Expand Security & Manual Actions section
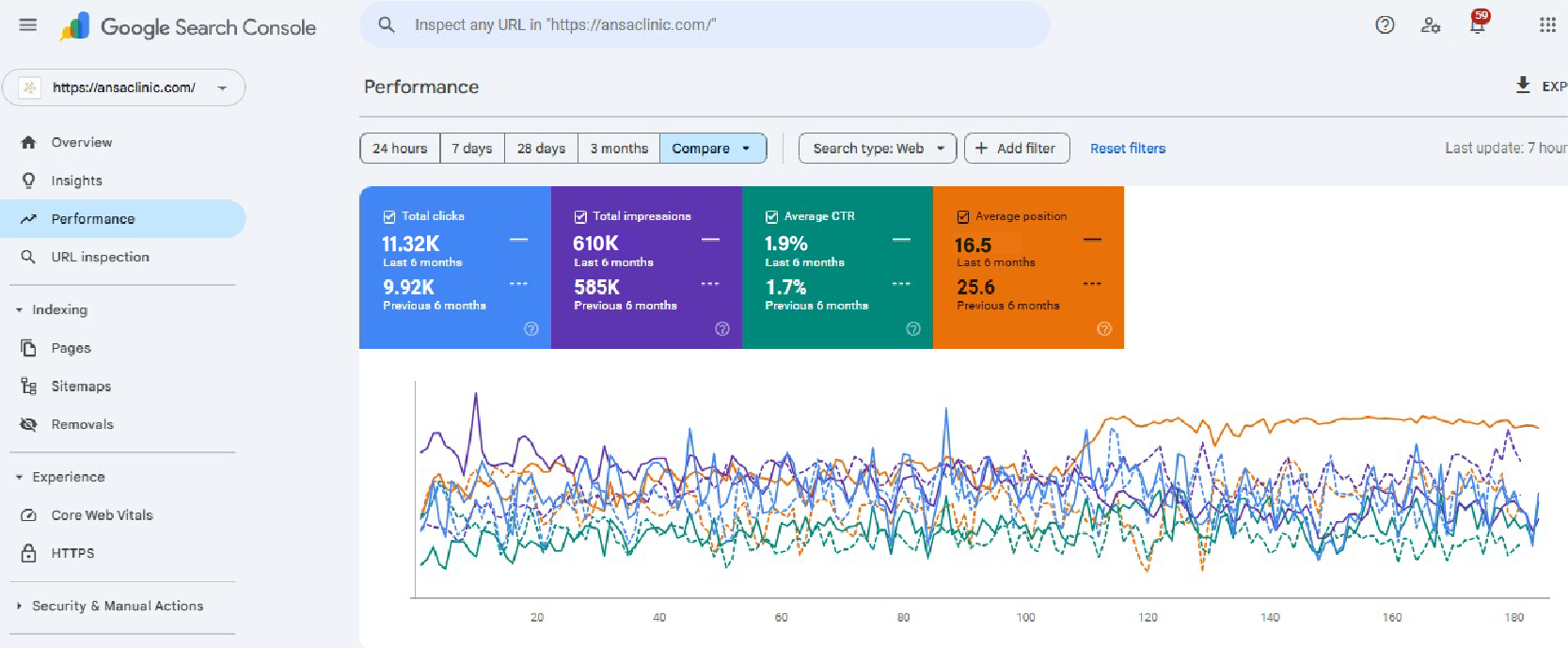1568x648 pixels. click(x=117, y=607)
